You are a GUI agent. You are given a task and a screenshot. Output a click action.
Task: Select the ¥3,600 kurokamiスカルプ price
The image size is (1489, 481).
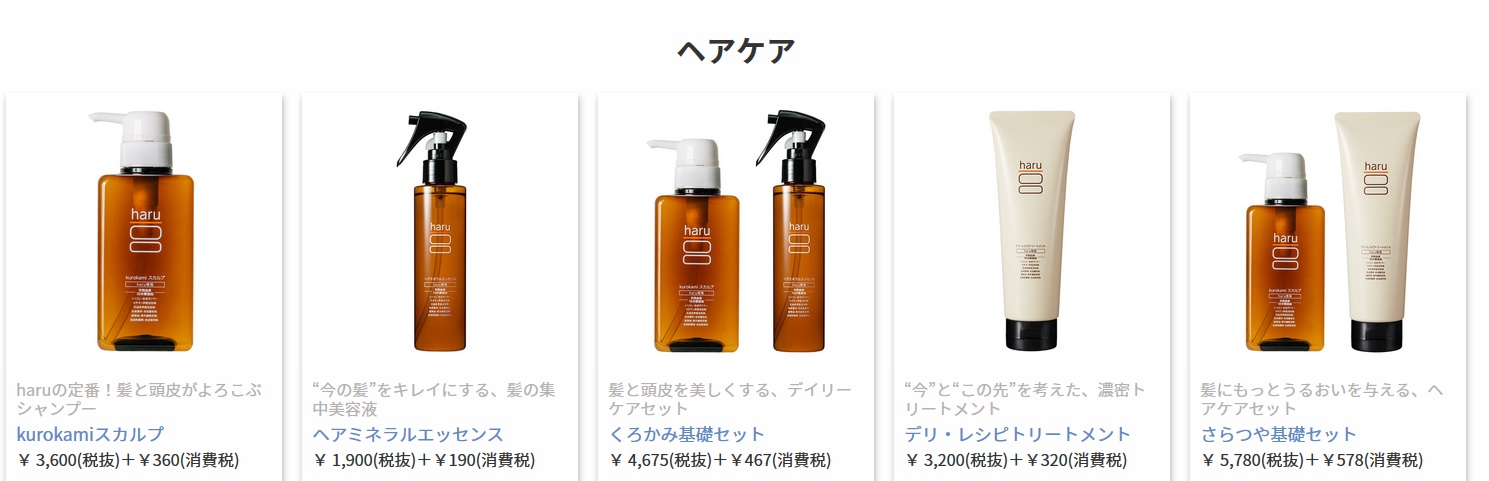(x=128, y=460)
